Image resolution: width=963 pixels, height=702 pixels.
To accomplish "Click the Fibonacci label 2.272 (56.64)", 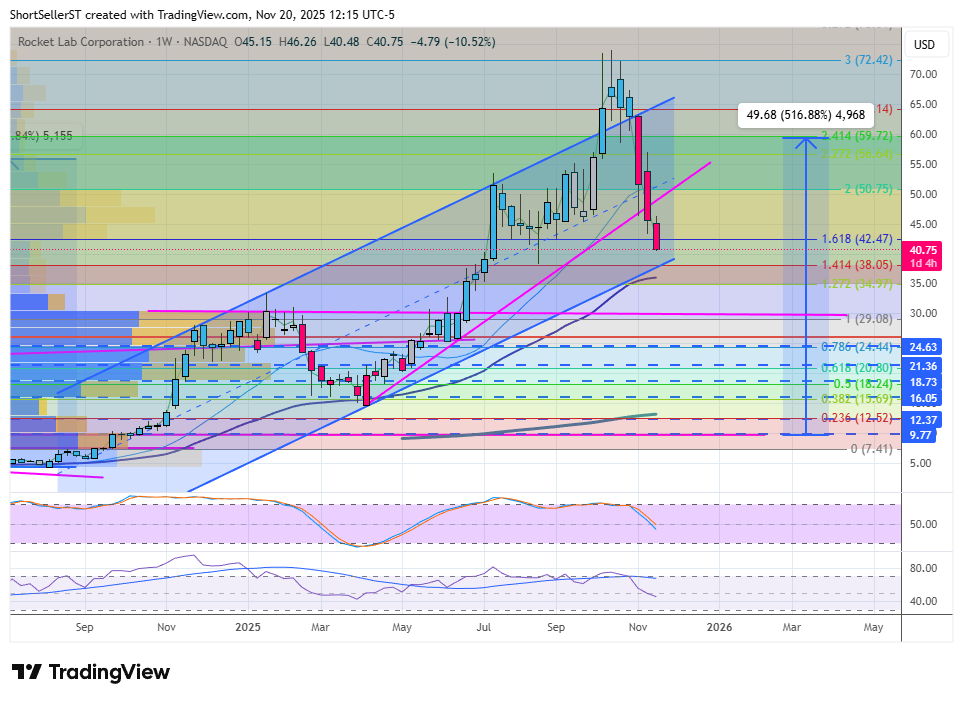I will point(857,154).
